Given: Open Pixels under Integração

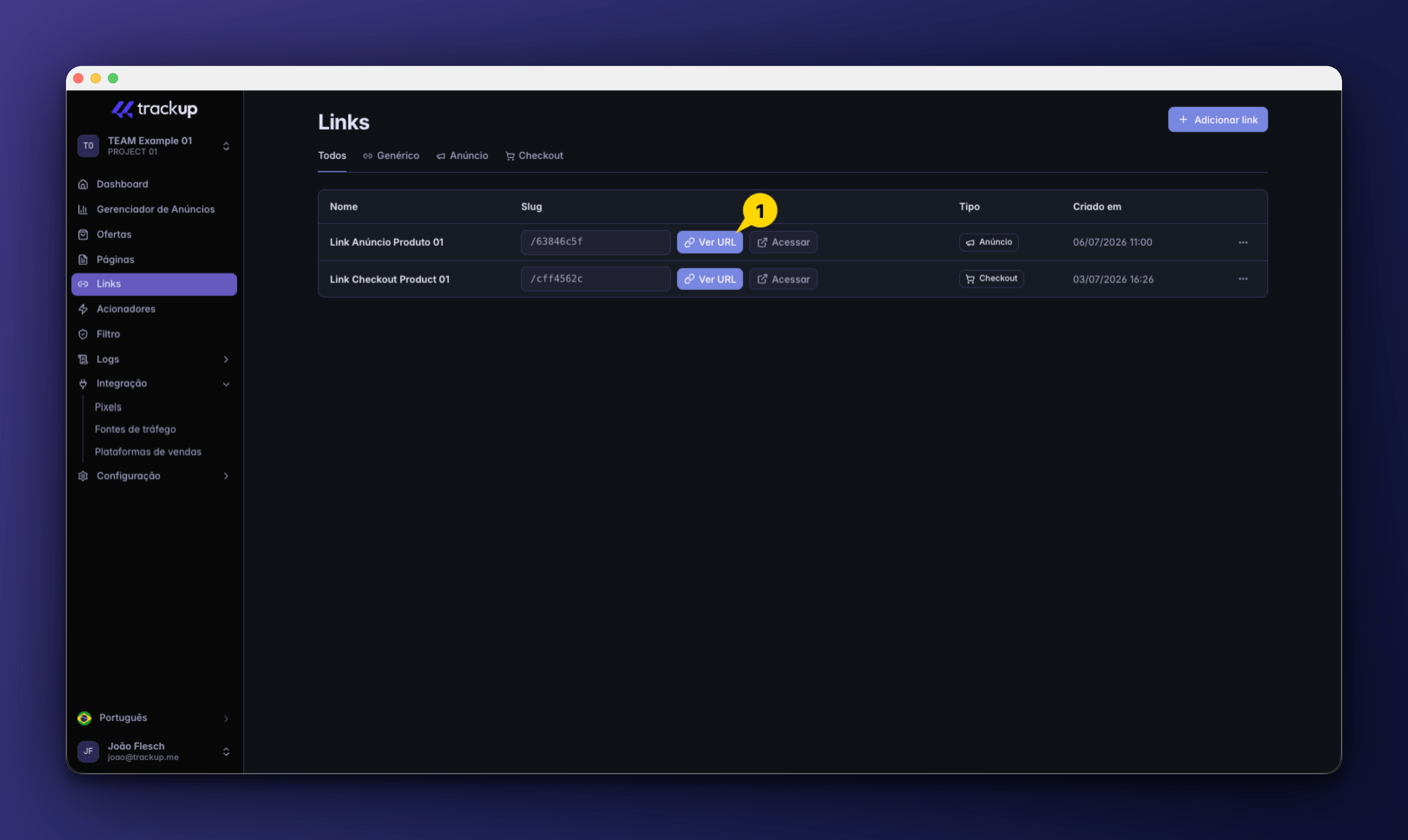Looking at the screenshot, I should pyautogui.click(x=108, y=407).
